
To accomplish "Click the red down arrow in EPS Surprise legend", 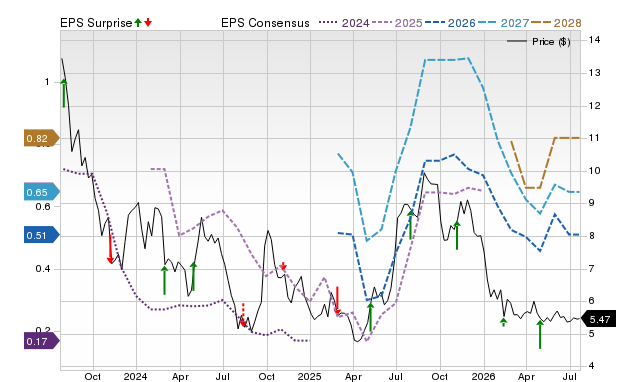I will 148,23.
